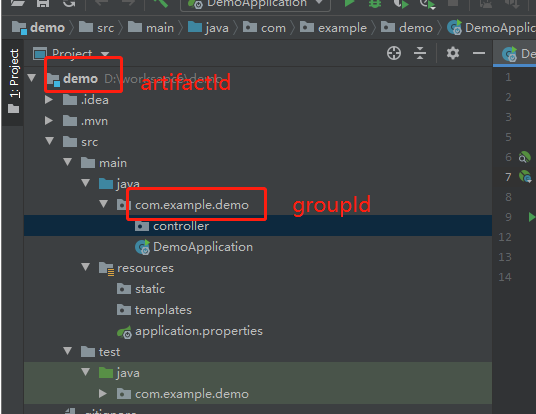Collapse com.example.demo package under main
This screenshot has width=536, height=414.
click(x=104, y=204)
